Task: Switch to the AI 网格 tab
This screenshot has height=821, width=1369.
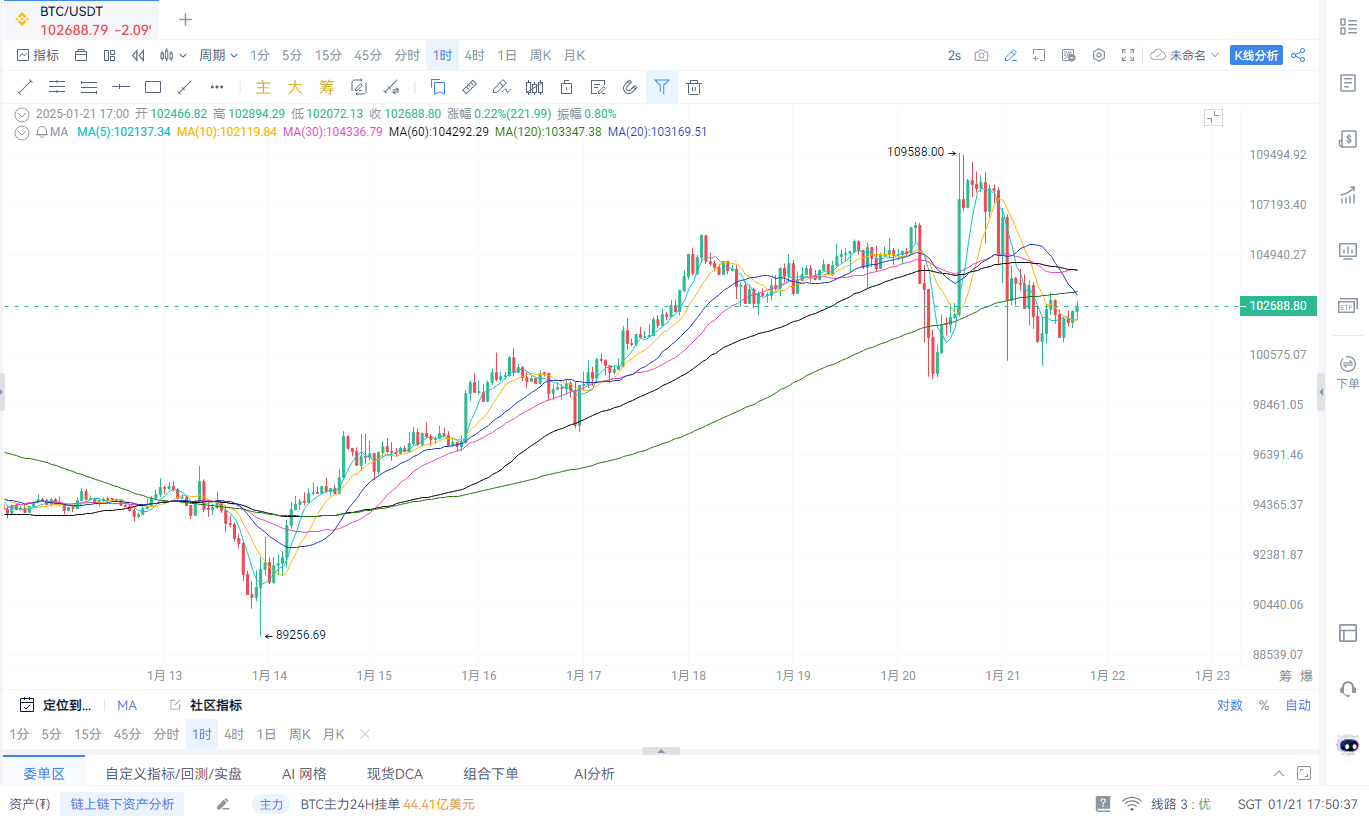Action: click(304, 774)
